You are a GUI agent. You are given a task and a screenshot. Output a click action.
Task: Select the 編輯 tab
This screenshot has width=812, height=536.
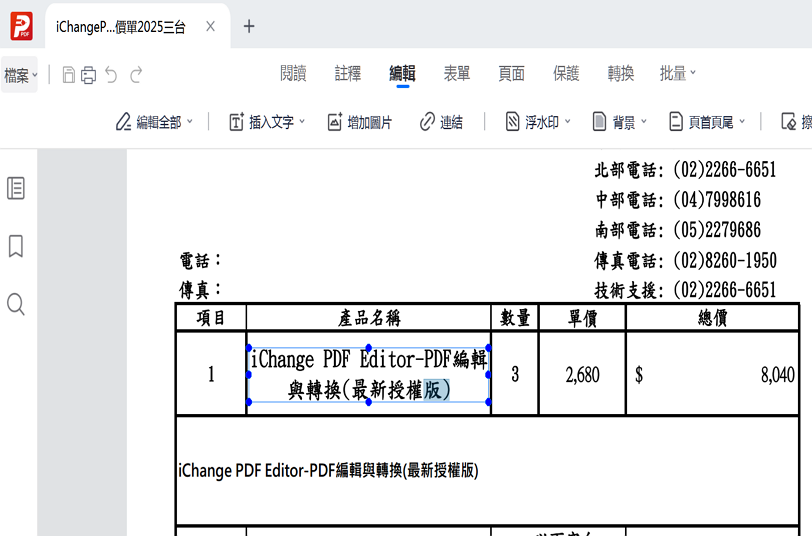click(402, 74)
